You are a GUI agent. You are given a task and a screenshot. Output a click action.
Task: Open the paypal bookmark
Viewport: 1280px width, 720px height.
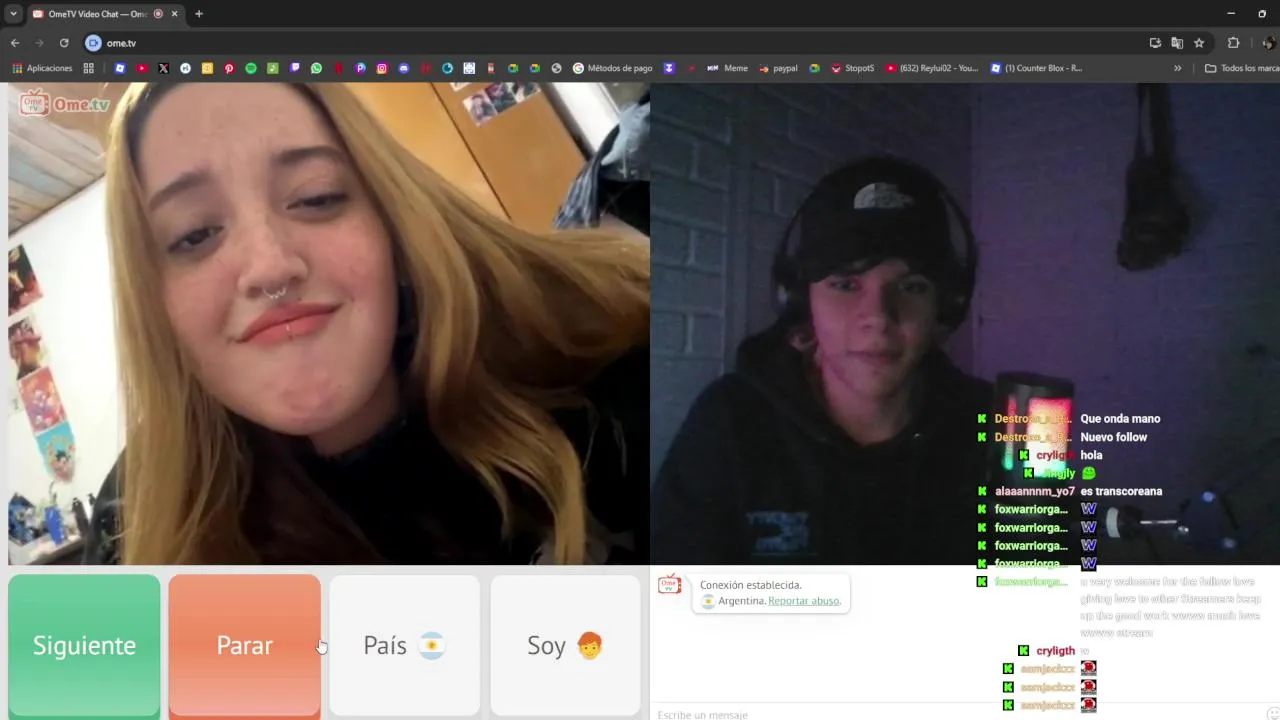pyautogui.click(x=778, y=68)
